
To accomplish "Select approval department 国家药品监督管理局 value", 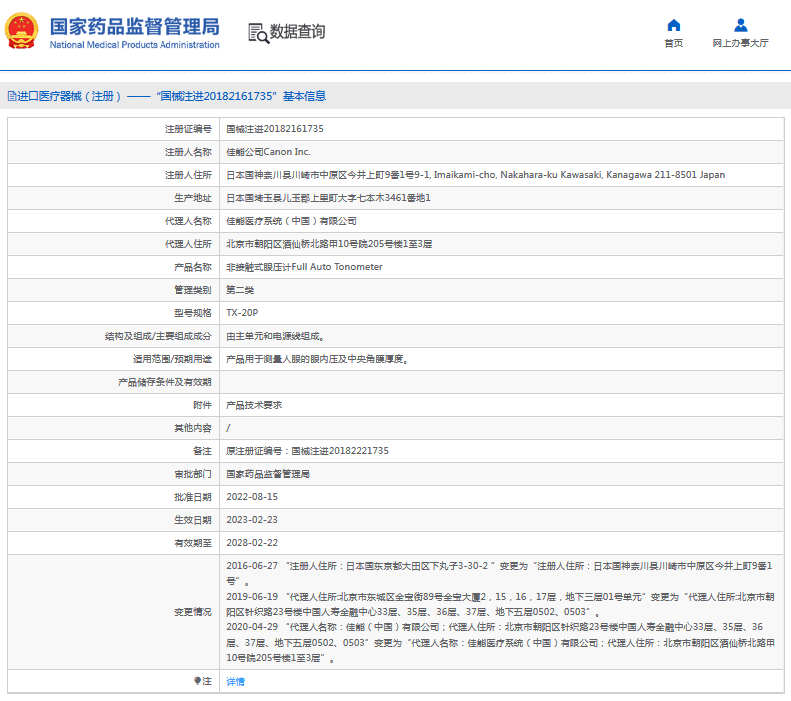I will pos(268,474).
